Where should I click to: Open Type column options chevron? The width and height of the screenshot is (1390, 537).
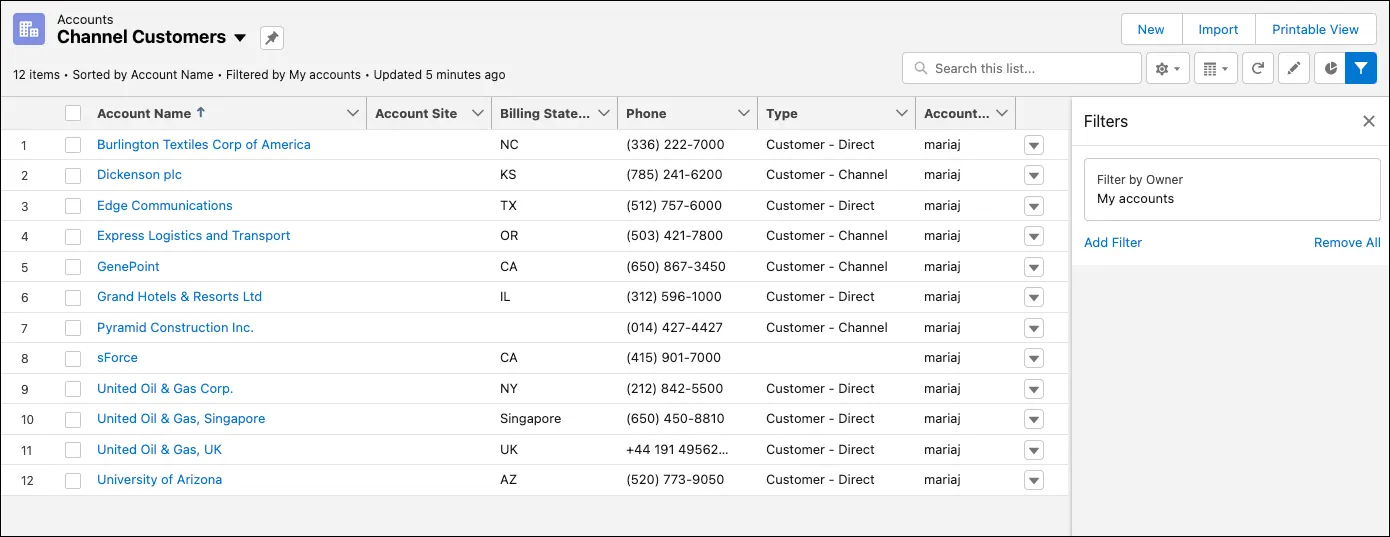tap(901, 113)
